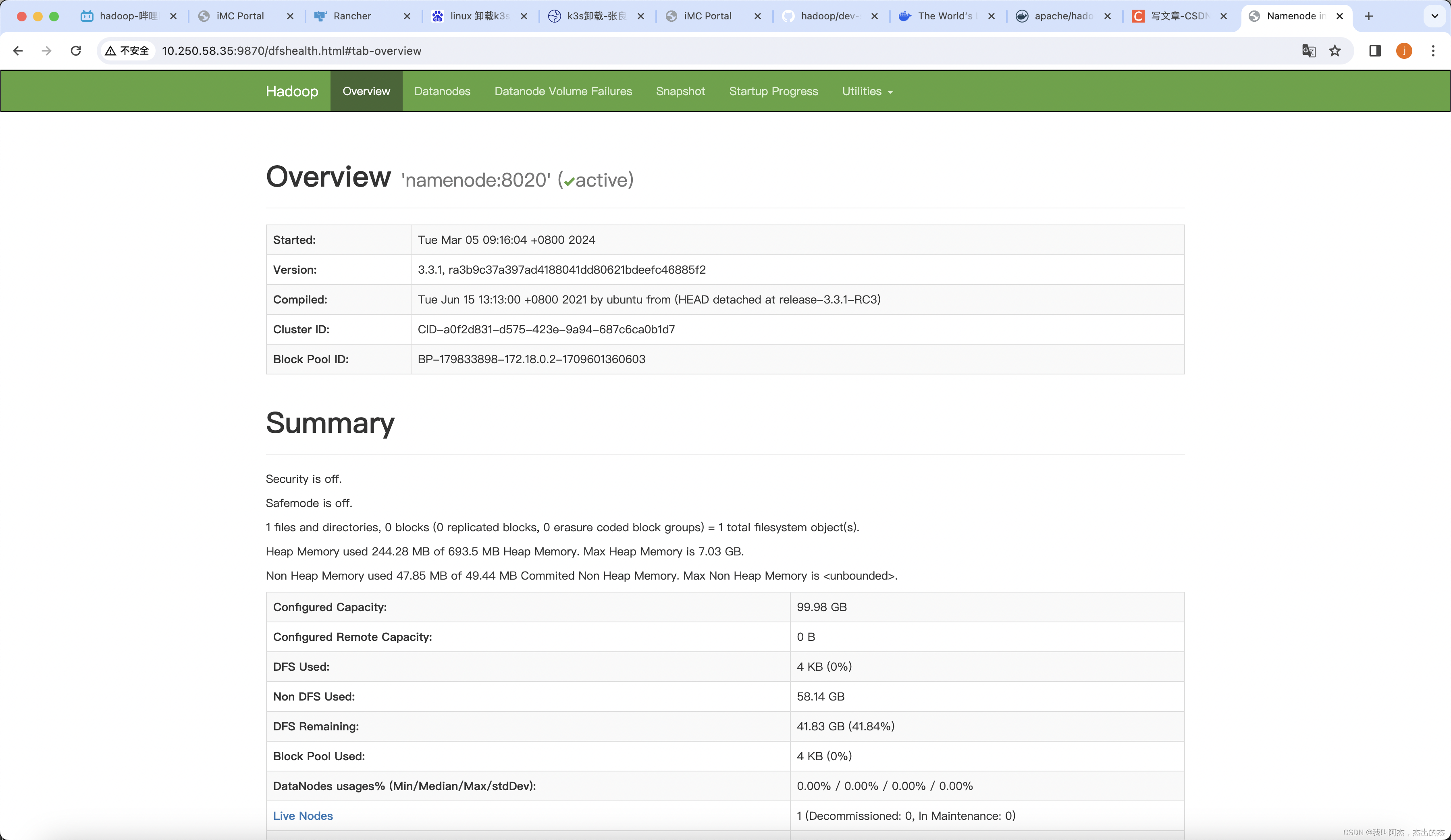Screen dimensions: 1451x840
Task: Select the Startup Progress tab
Action: pos(773,91)
